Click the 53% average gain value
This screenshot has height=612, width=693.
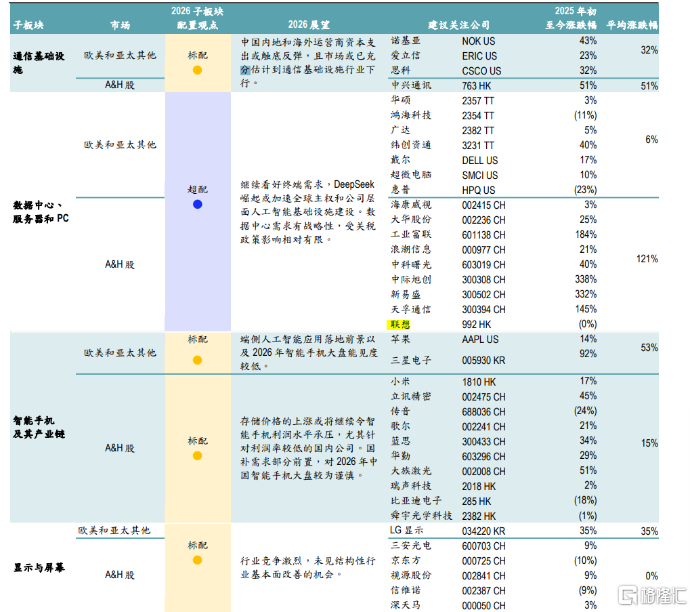650,348
